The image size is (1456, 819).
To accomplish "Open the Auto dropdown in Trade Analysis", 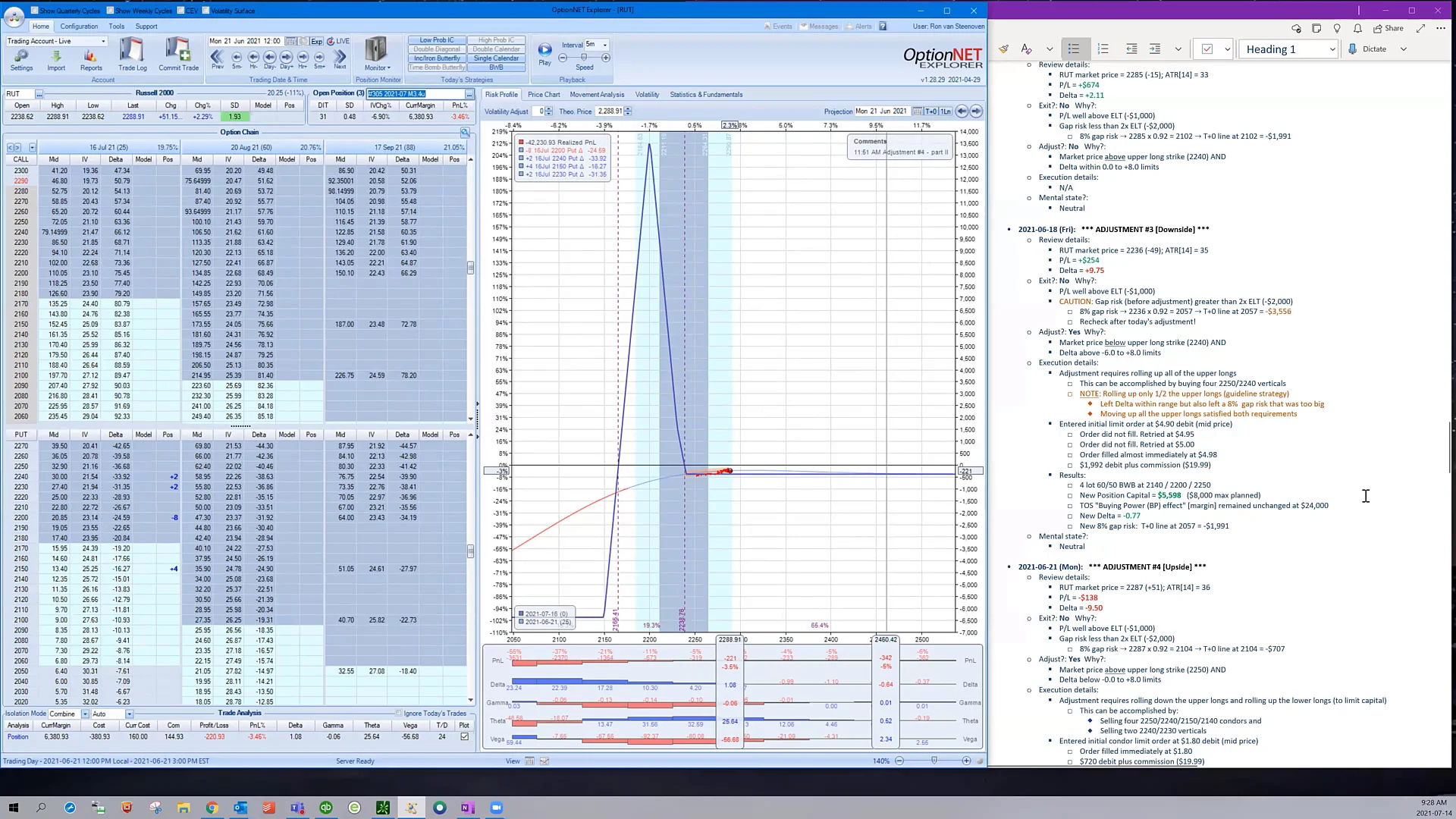I will [x=129, y=714].
